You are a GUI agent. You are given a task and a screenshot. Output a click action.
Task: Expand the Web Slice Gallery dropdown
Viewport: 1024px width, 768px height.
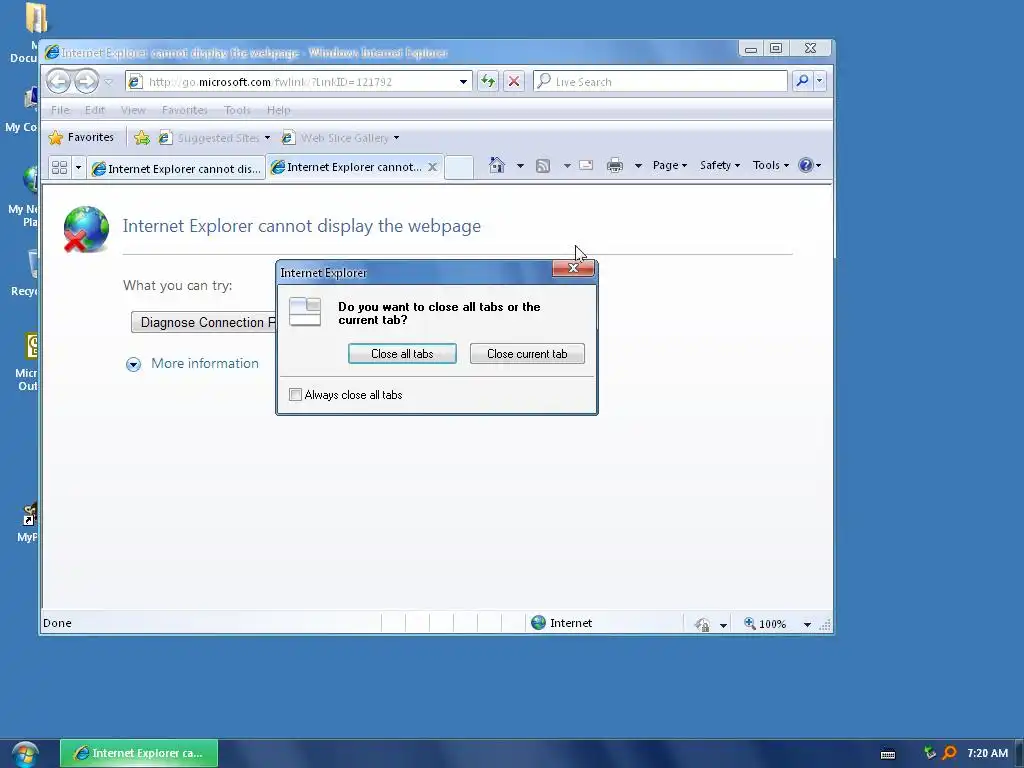tap(396, 138)
